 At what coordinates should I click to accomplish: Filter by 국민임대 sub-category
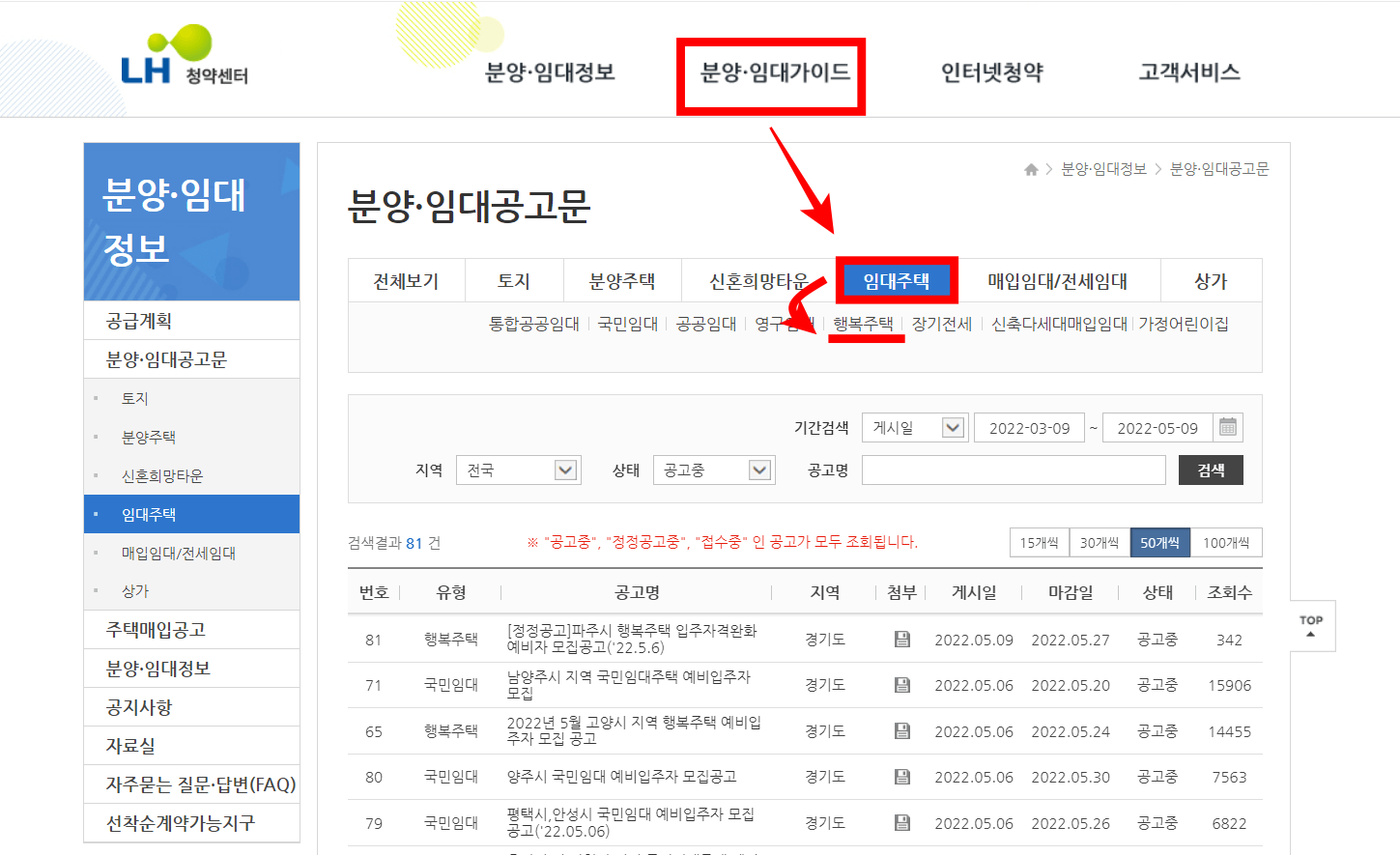coord(628,324)
